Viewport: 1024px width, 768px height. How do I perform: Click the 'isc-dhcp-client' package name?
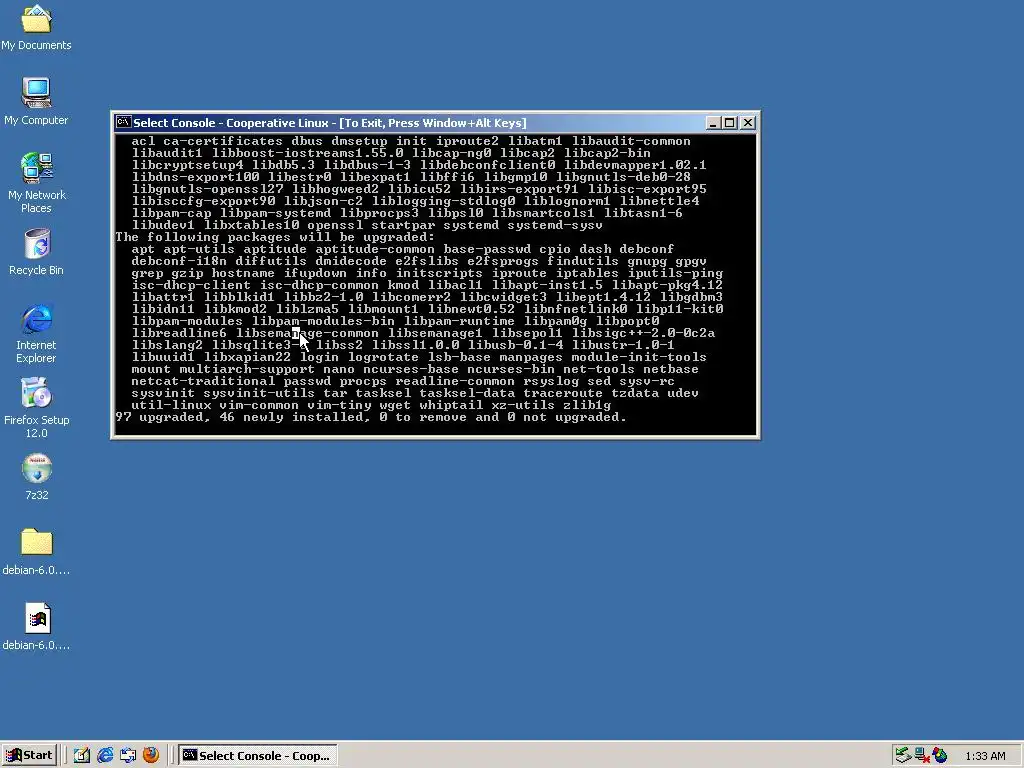(x=191, y=285)
